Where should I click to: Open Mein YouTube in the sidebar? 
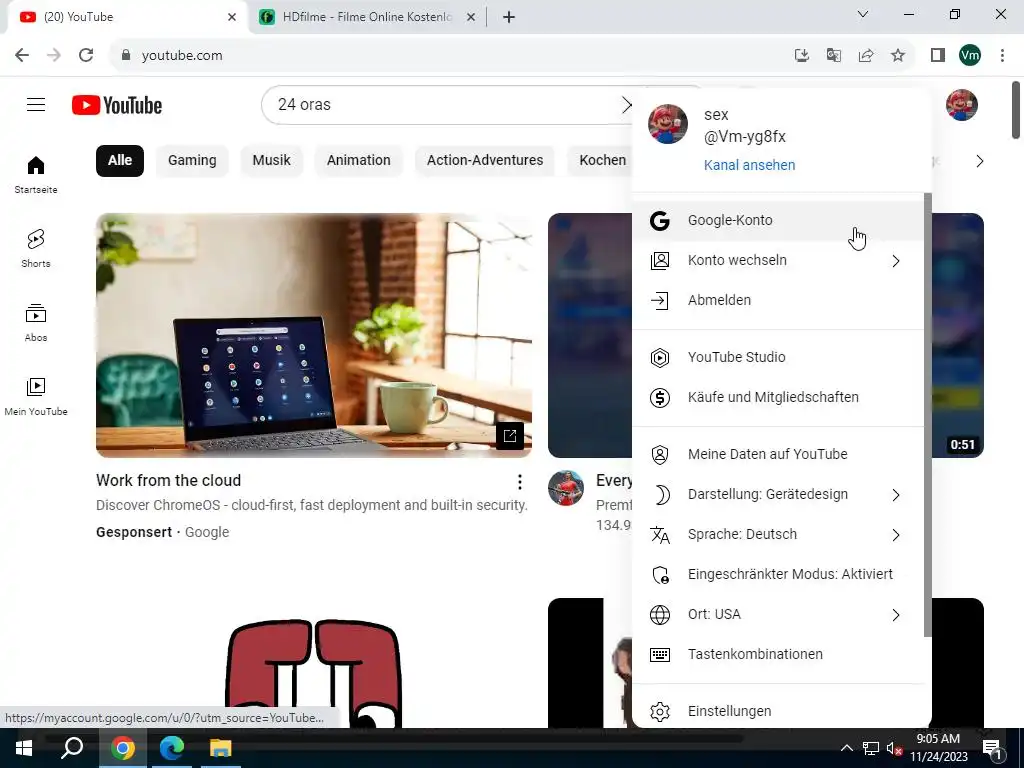(36, 396)
